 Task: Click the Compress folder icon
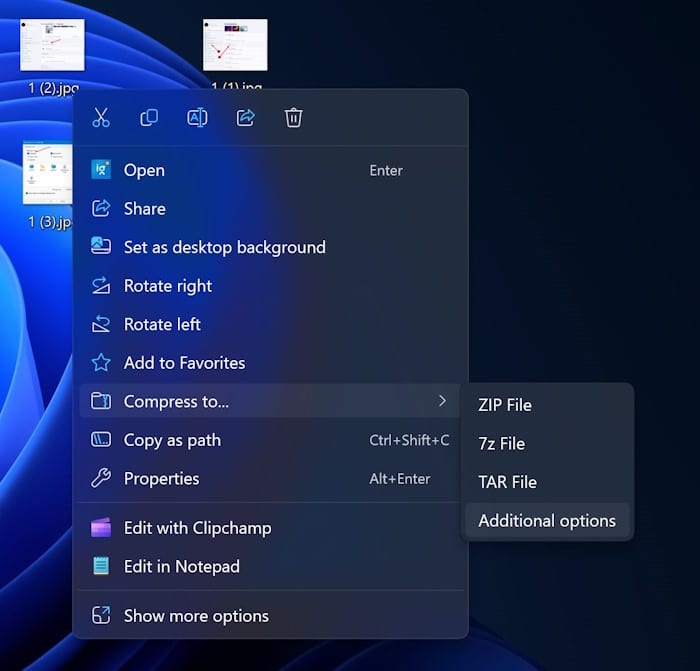tap(101, 401)
